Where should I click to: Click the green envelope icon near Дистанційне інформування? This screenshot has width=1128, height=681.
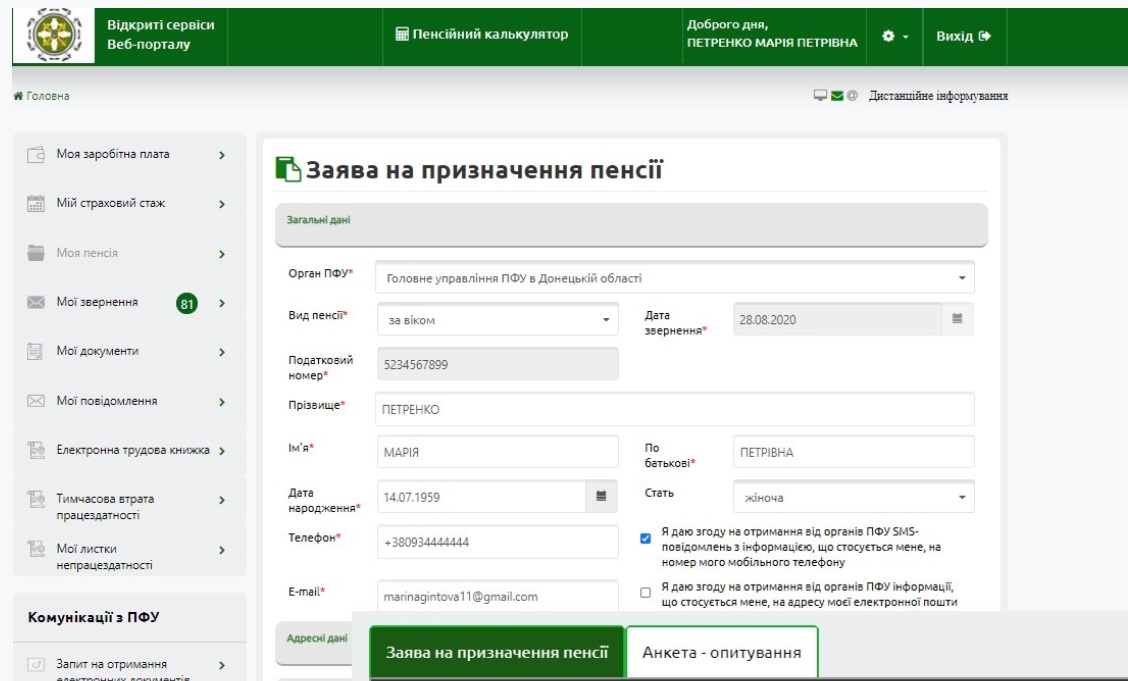tap(837, 96)
